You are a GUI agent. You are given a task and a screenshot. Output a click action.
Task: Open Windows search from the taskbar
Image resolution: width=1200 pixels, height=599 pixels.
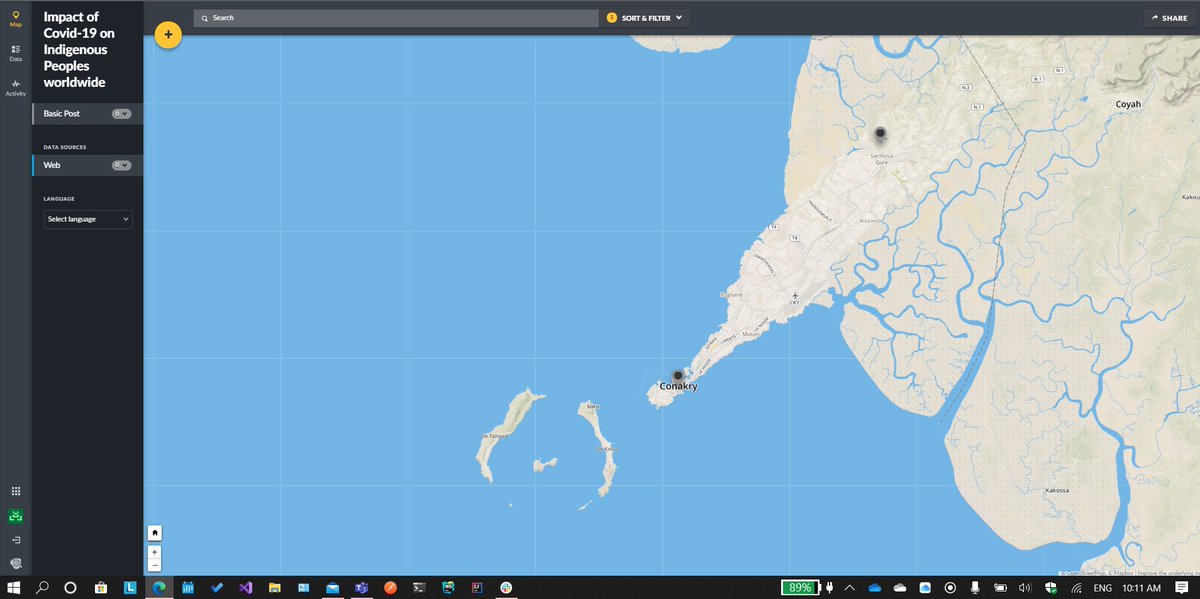coord(43,588)
